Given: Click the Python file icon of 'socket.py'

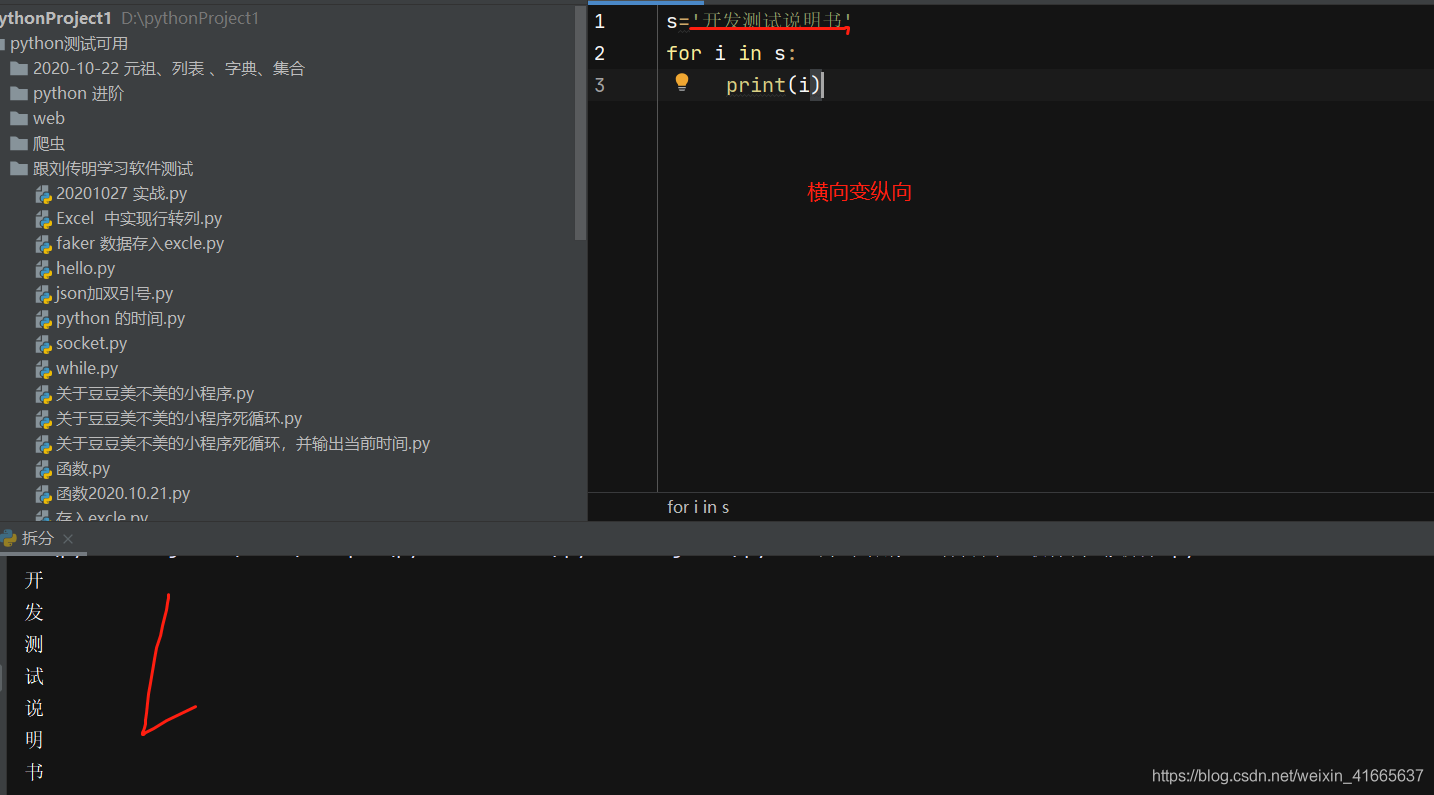Looking at the screenshot, I should point(43,344).
